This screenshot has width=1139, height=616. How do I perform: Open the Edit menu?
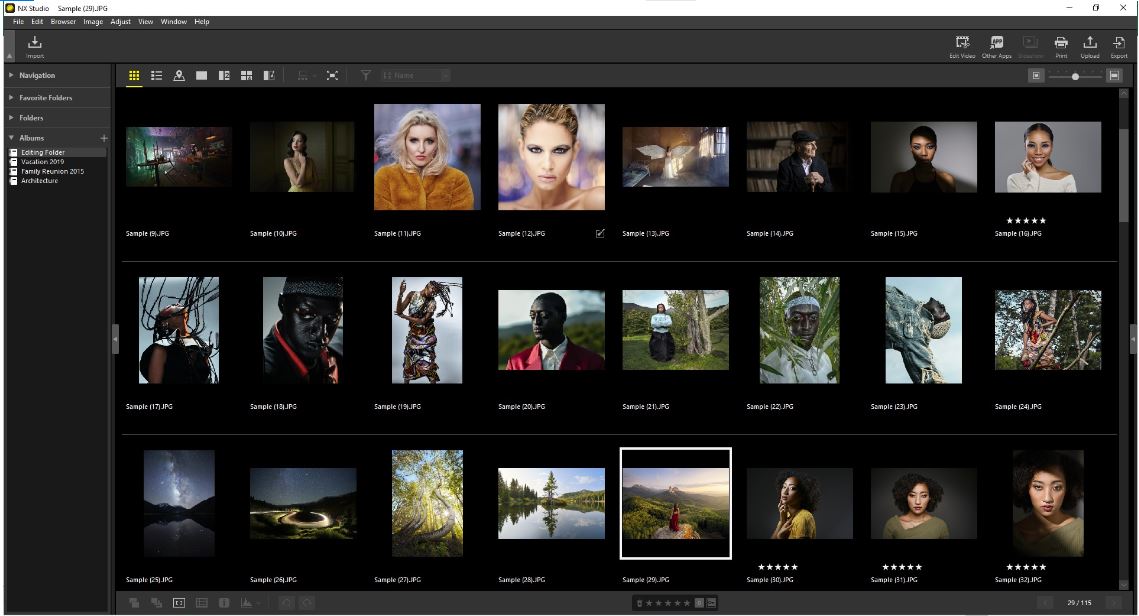37,22
